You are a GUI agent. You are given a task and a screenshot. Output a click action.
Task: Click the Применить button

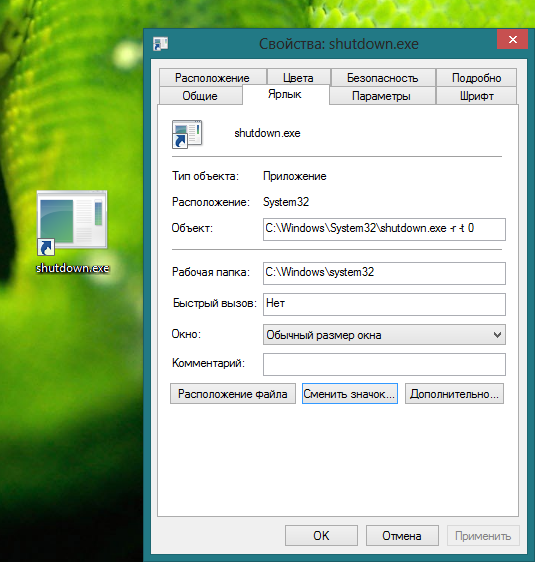[x=483, y=535]
